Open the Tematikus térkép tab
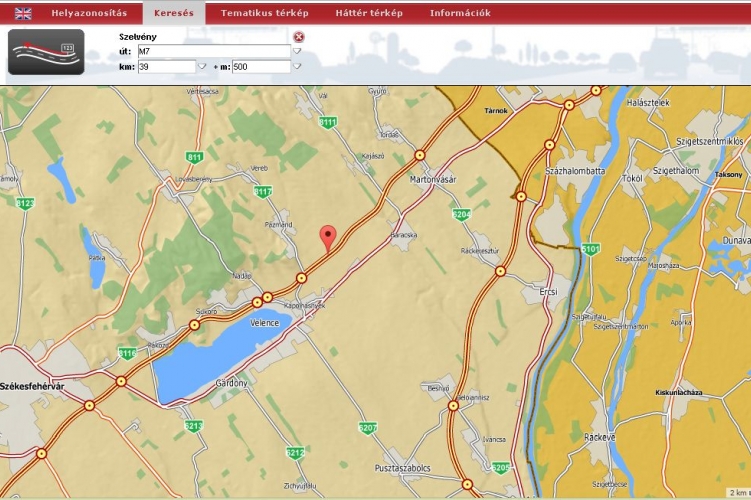This screenshot has height=500, width=751. pyautogui.click(x=264, y=13)
